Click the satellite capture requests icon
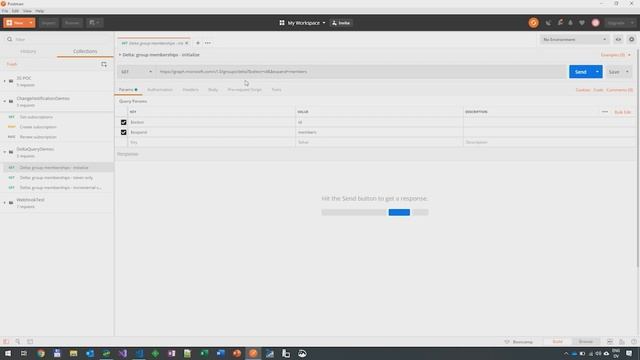Image resolution: width=640 pixels, height=360 pixels. 548,23
